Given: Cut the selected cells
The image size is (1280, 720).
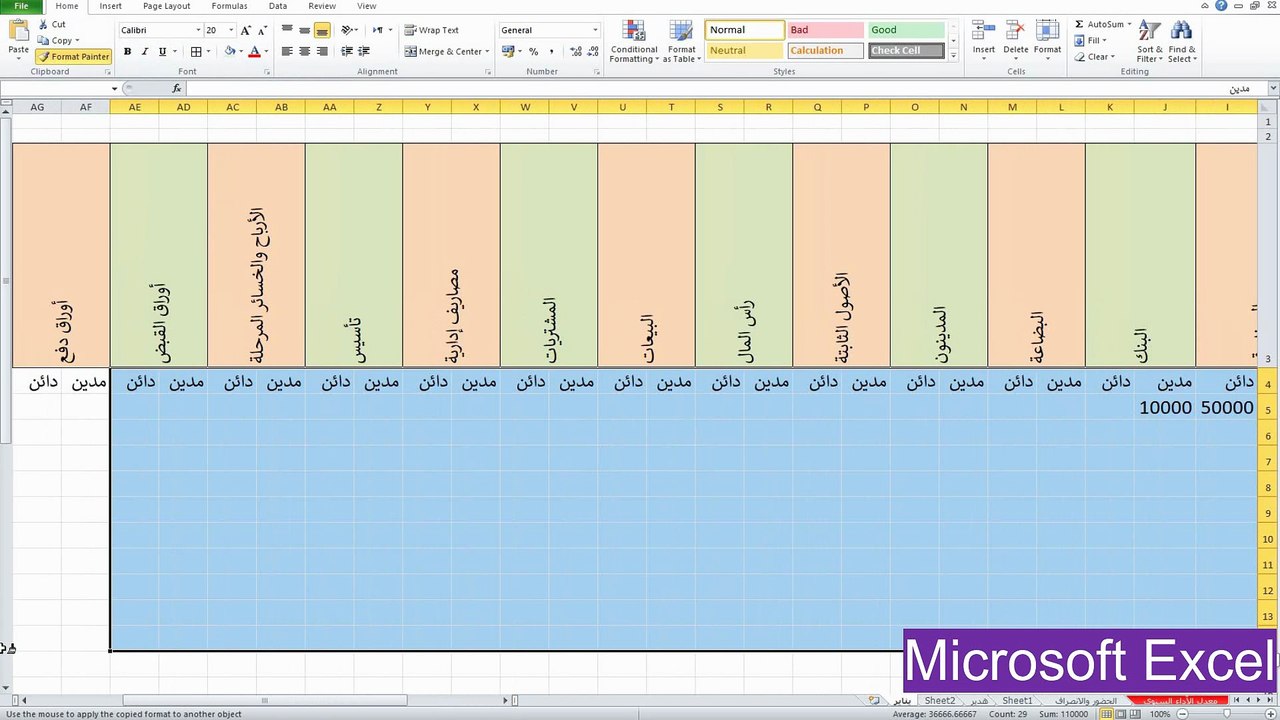Looking at the screenshot, I should [52, 24].
